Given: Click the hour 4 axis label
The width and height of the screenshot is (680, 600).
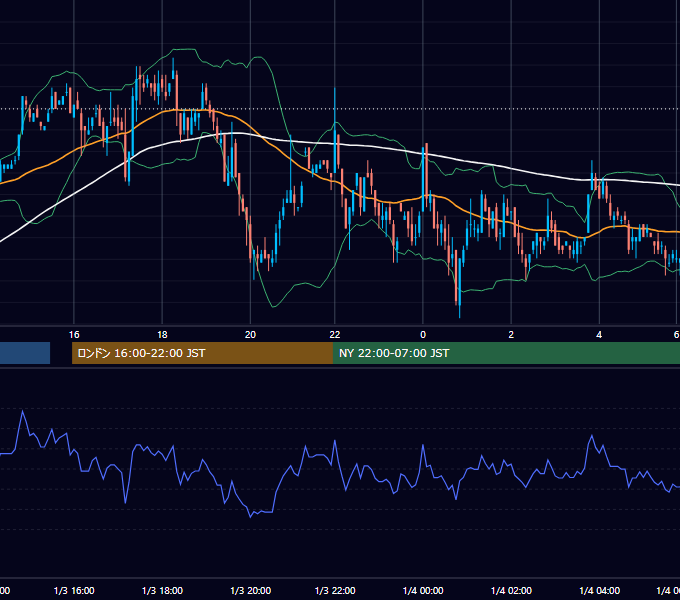Looking at the screenshot, I should tap(599, 334).
